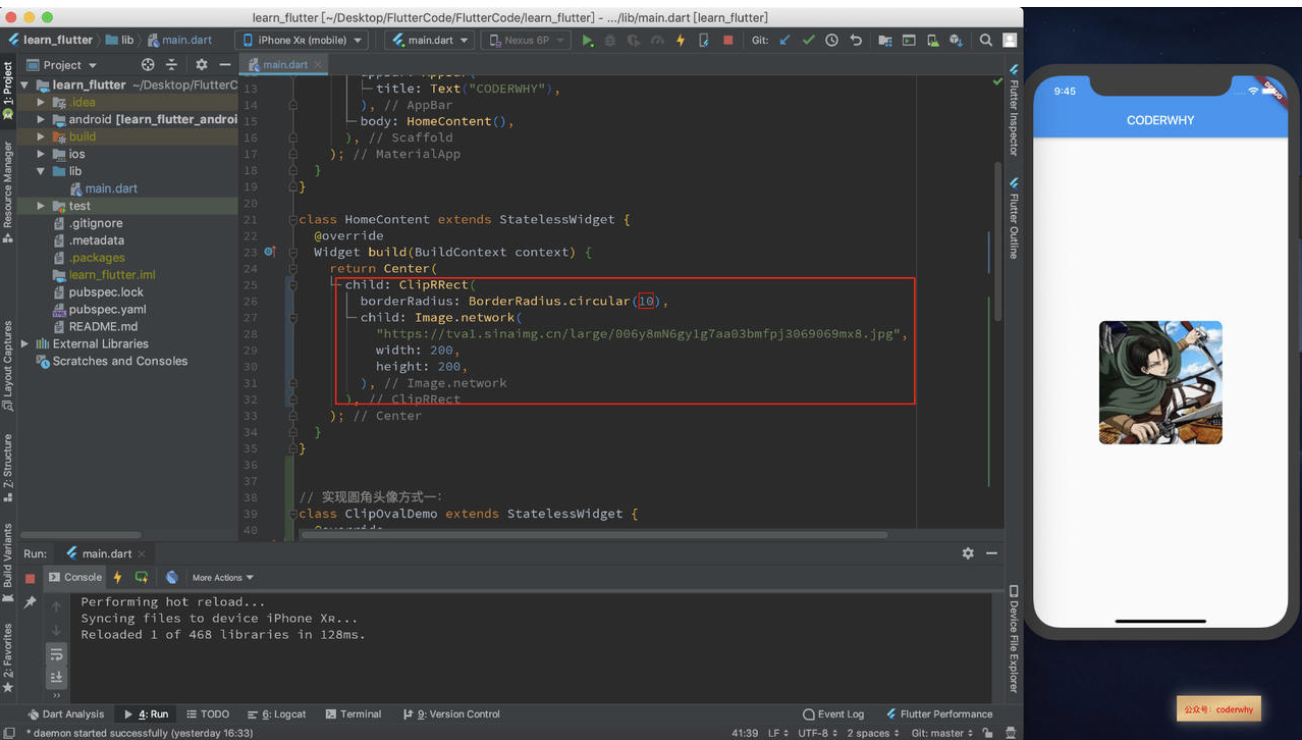Select the Console tab in Run panel
The width and height of the screenshot is (1302, 740).
pos(75,577)
